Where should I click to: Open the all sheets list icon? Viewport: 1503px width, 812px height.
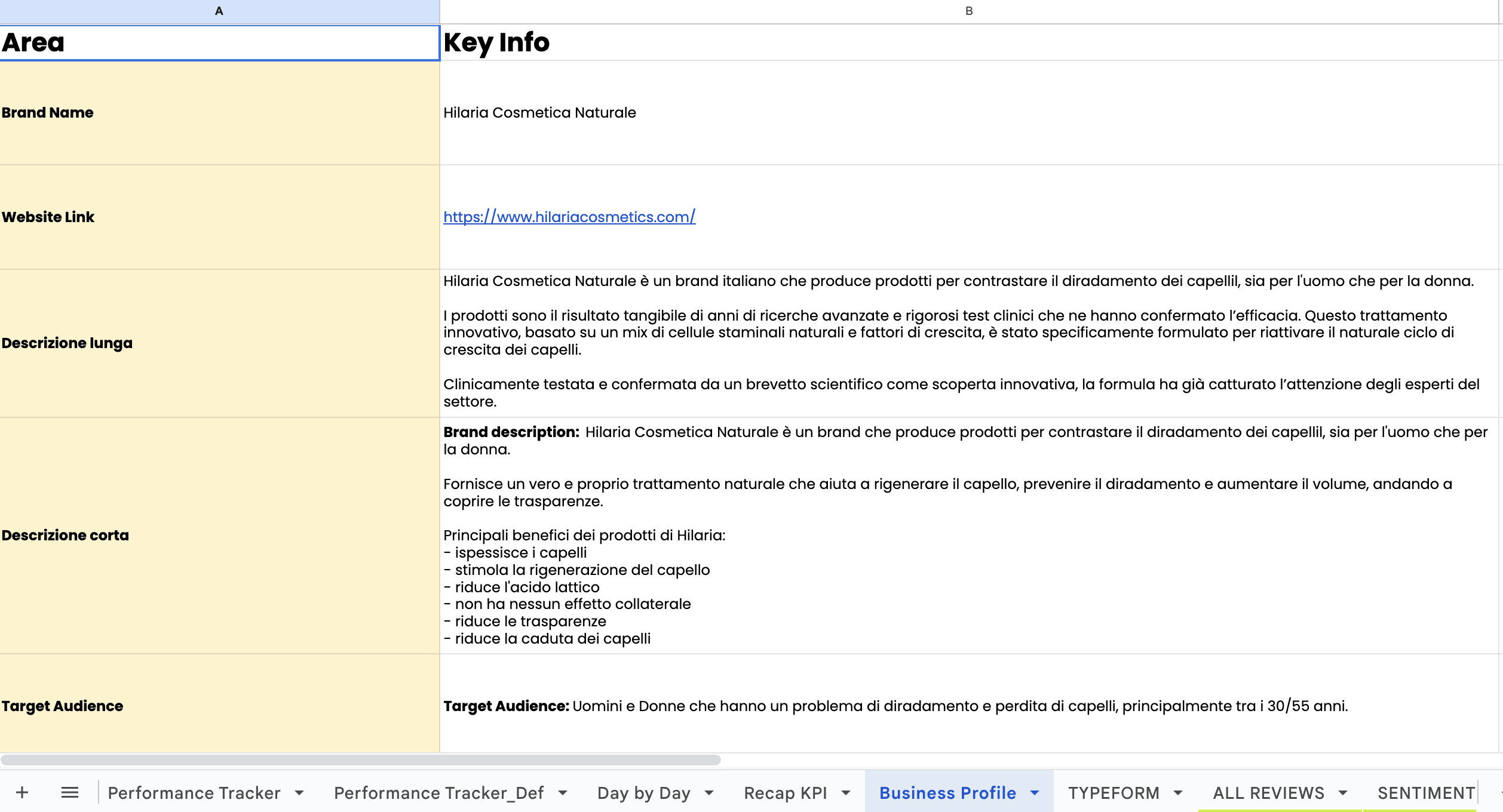70,792
